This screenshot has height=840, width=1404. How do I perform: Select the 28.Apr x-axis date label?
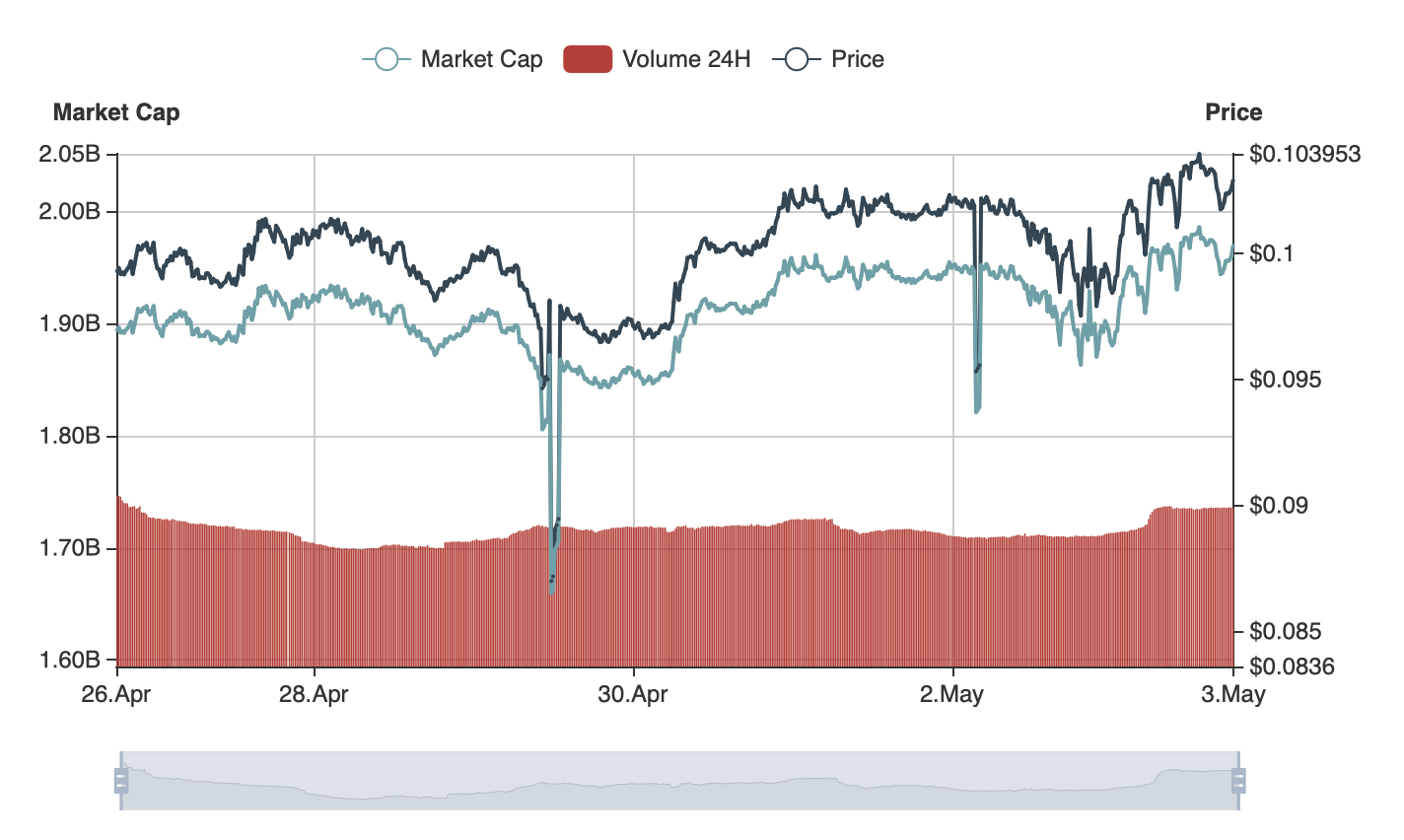click(314, 694)
